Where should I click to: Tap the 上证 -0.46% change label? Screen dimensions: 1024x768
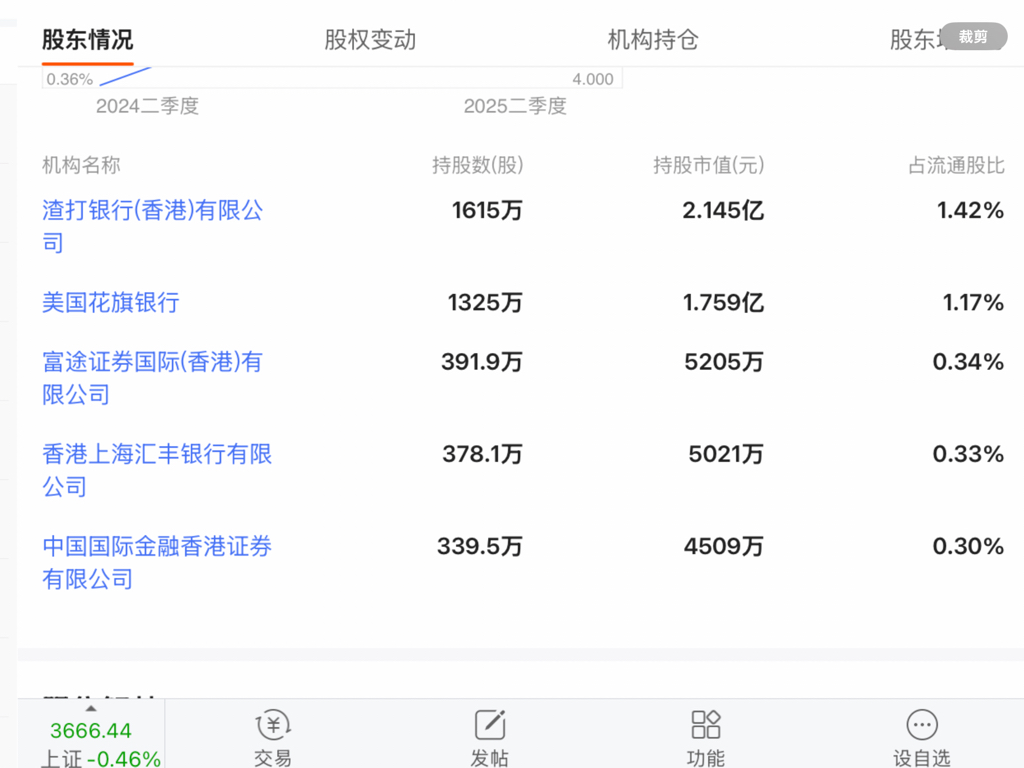pos(101,759)
